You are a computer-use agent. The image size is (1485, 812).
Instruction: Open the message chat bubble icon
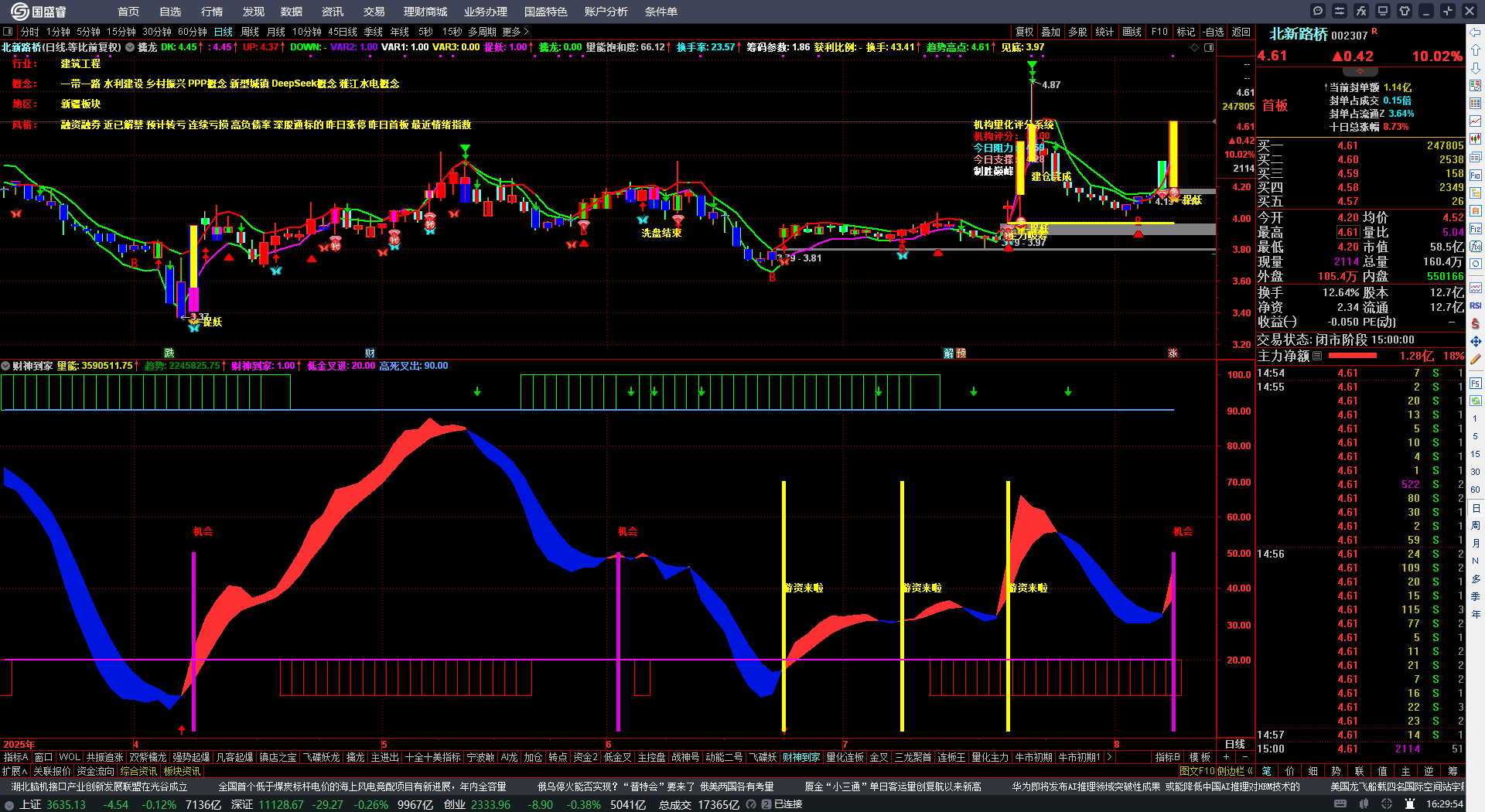pyautogui.click(x=1318, y=11)
